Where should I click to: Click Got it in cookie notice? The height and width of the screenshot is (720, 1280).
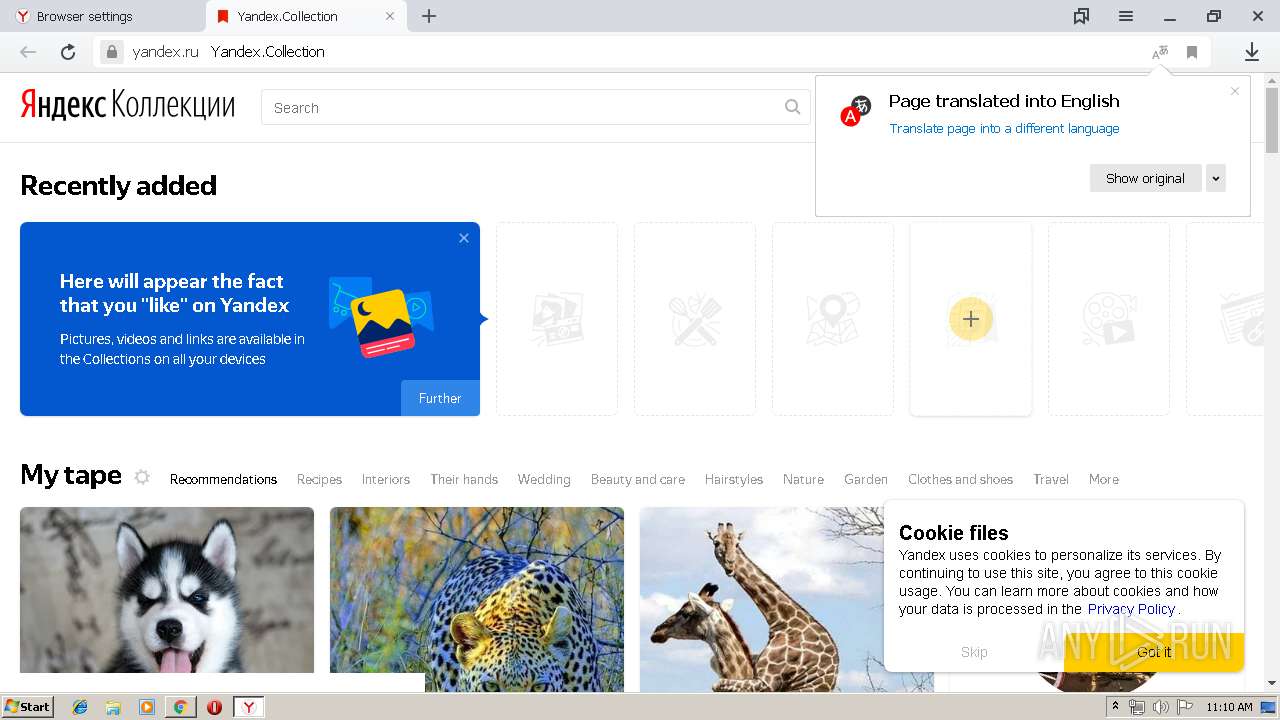coord(1154,652)
